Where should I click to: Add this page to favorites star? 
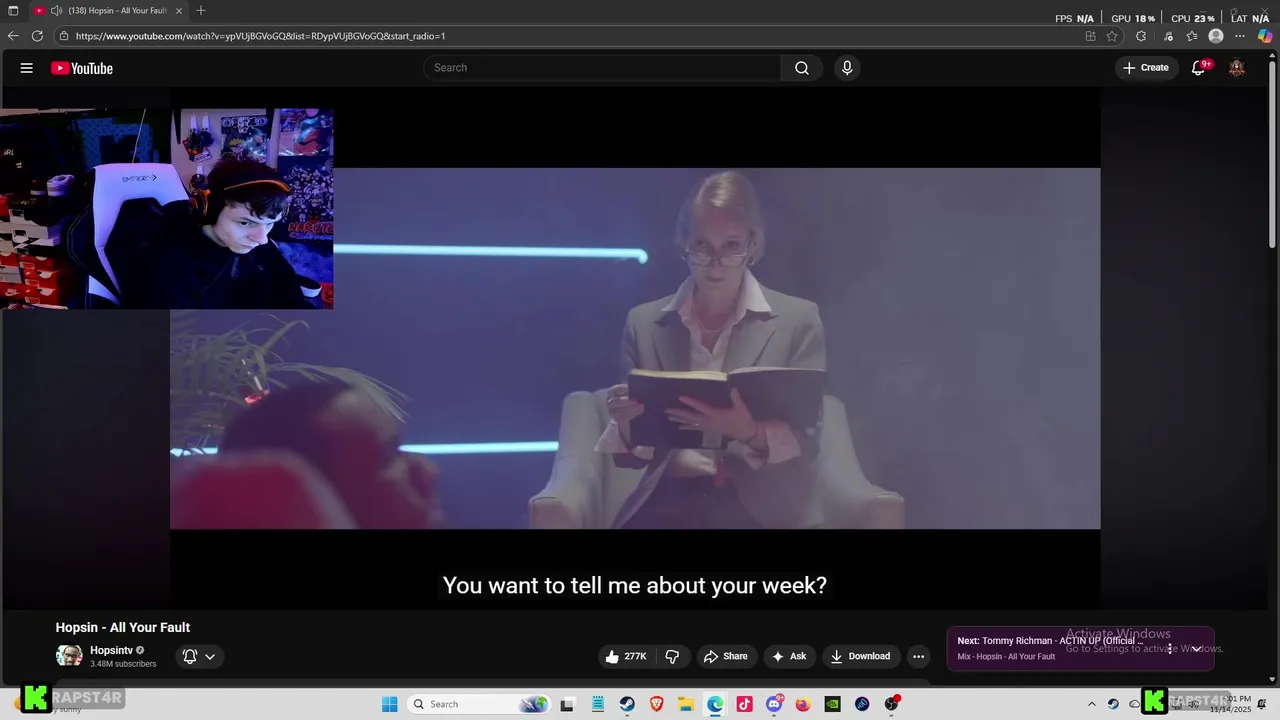click(x=1112, y=36)
